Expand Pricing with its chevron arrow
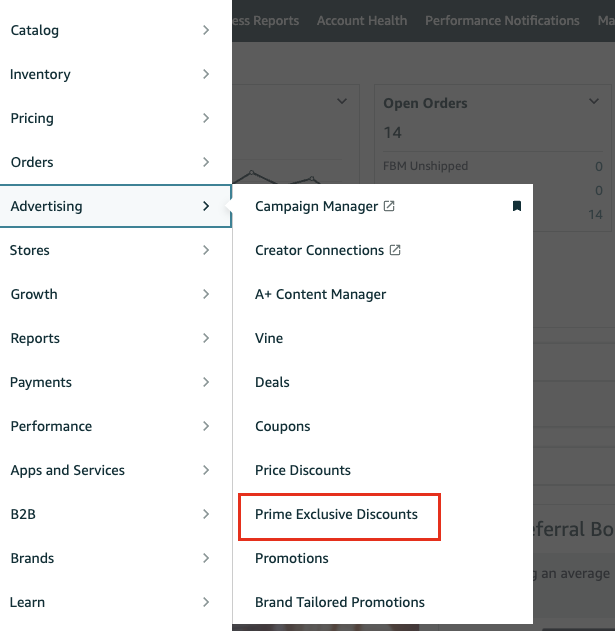This screenshot has height=631, width=615. pos(206,118)
